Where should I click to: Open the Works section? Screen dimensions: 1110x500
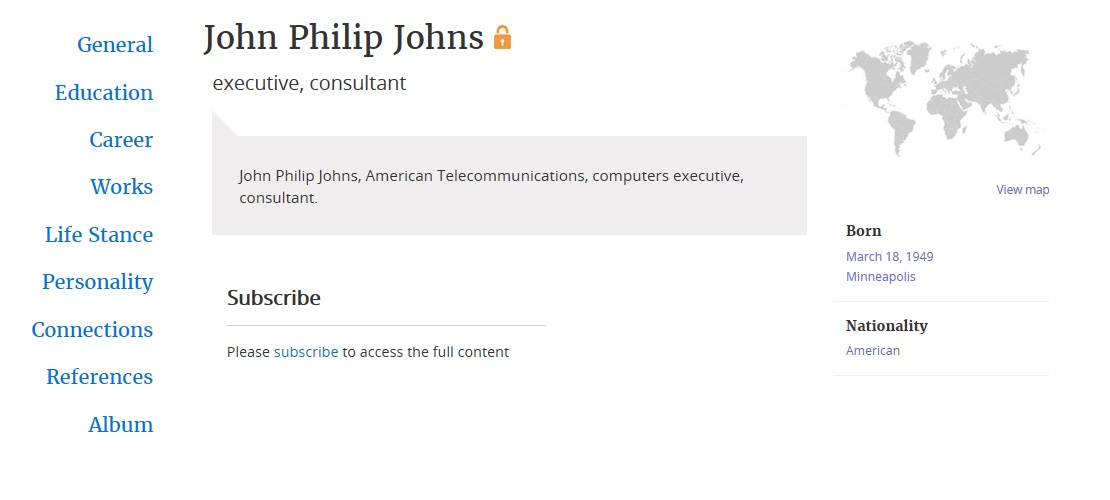point(121,187)
